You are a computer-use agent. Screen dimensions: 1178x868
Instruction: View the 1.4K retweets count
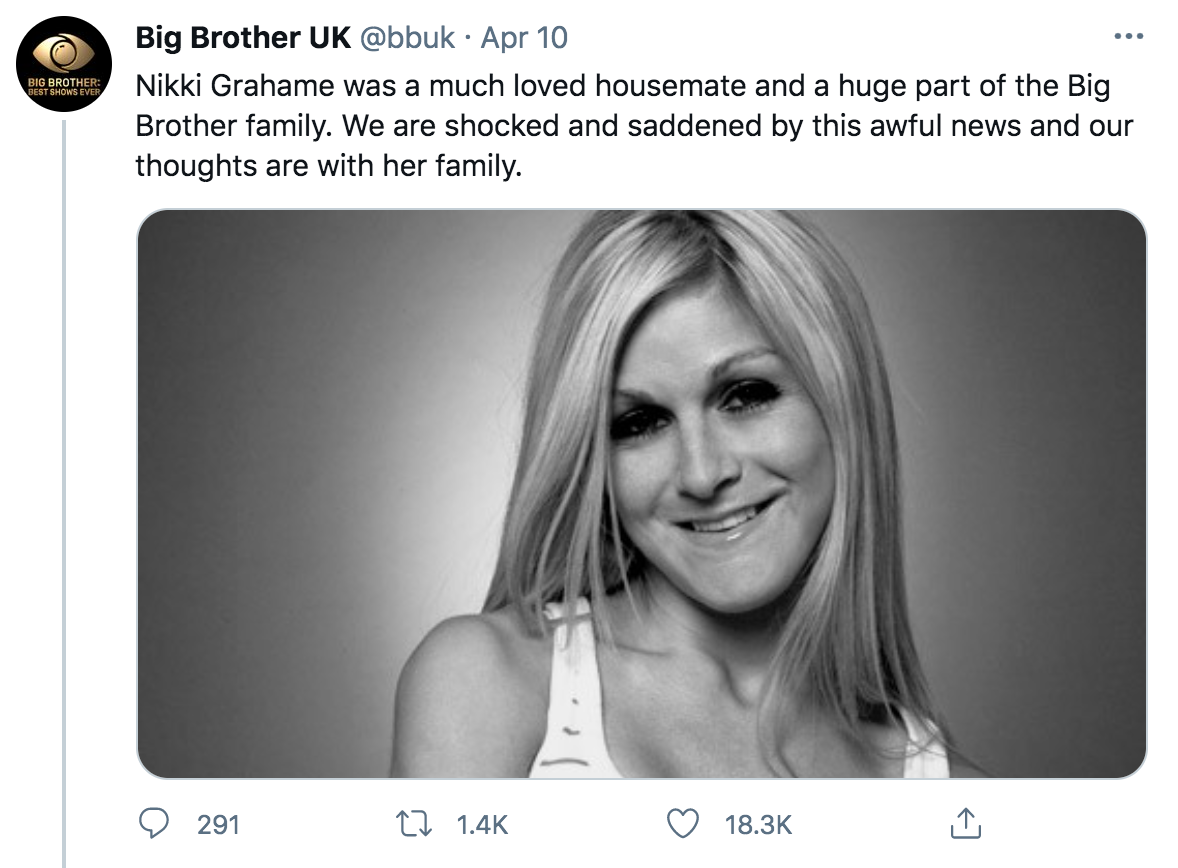pyautogui.click(x=479, y=826)
